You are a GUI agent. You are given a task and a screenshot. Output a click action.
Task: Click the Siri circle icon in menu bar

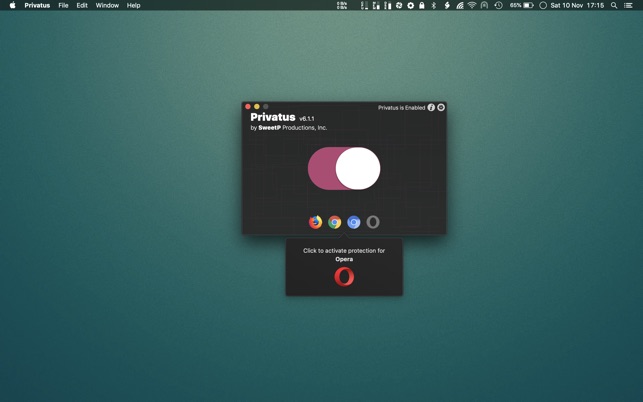[x=543, y=5]
